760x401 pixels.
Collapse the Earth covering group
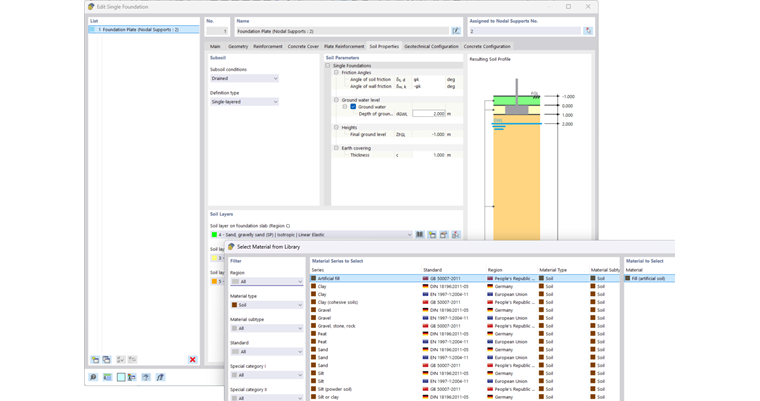[x=336, y=148]
